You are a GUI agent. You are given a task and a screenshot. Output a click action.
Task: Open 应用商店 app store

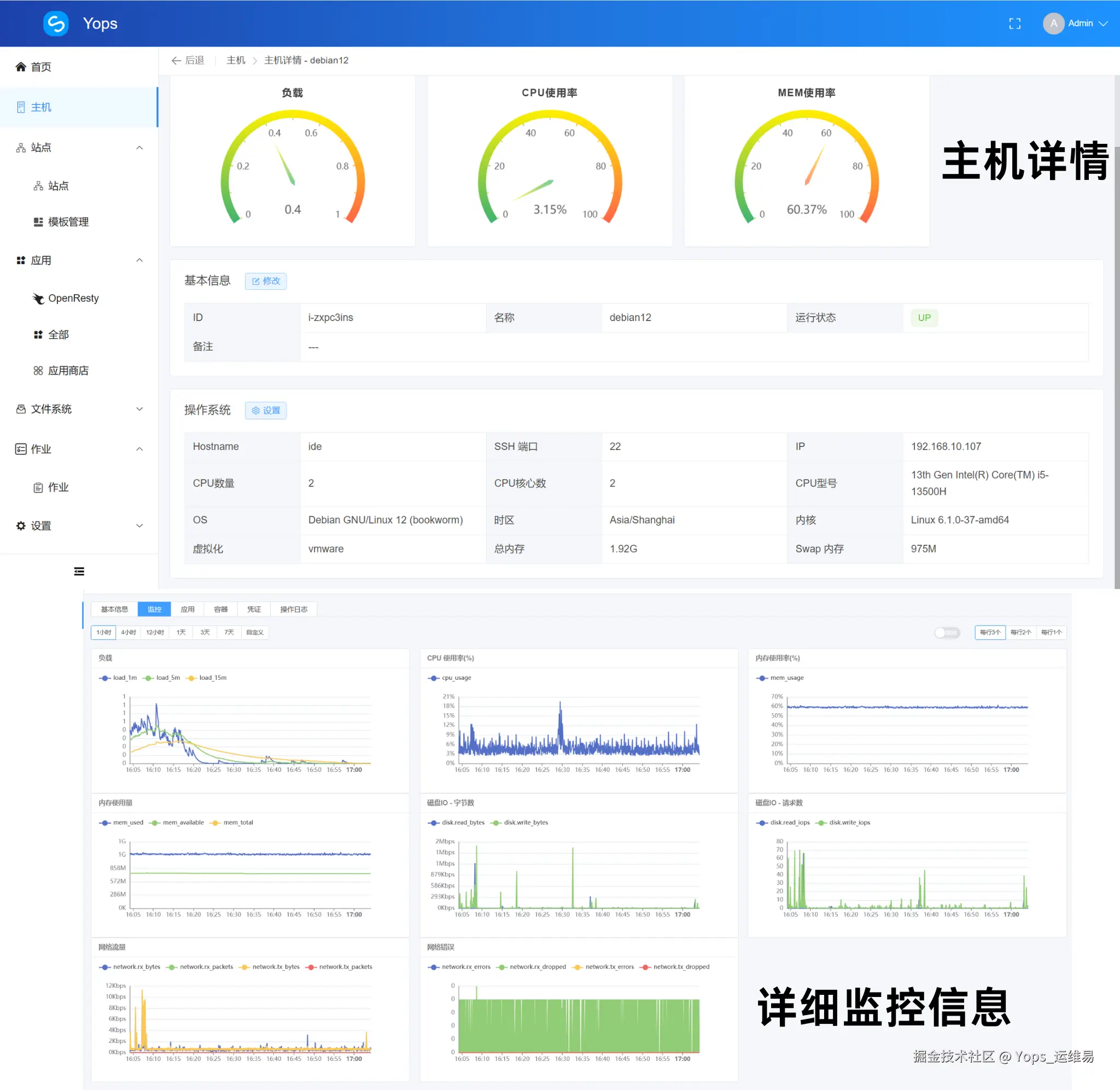pyautogui.click(x=67, y=370)
